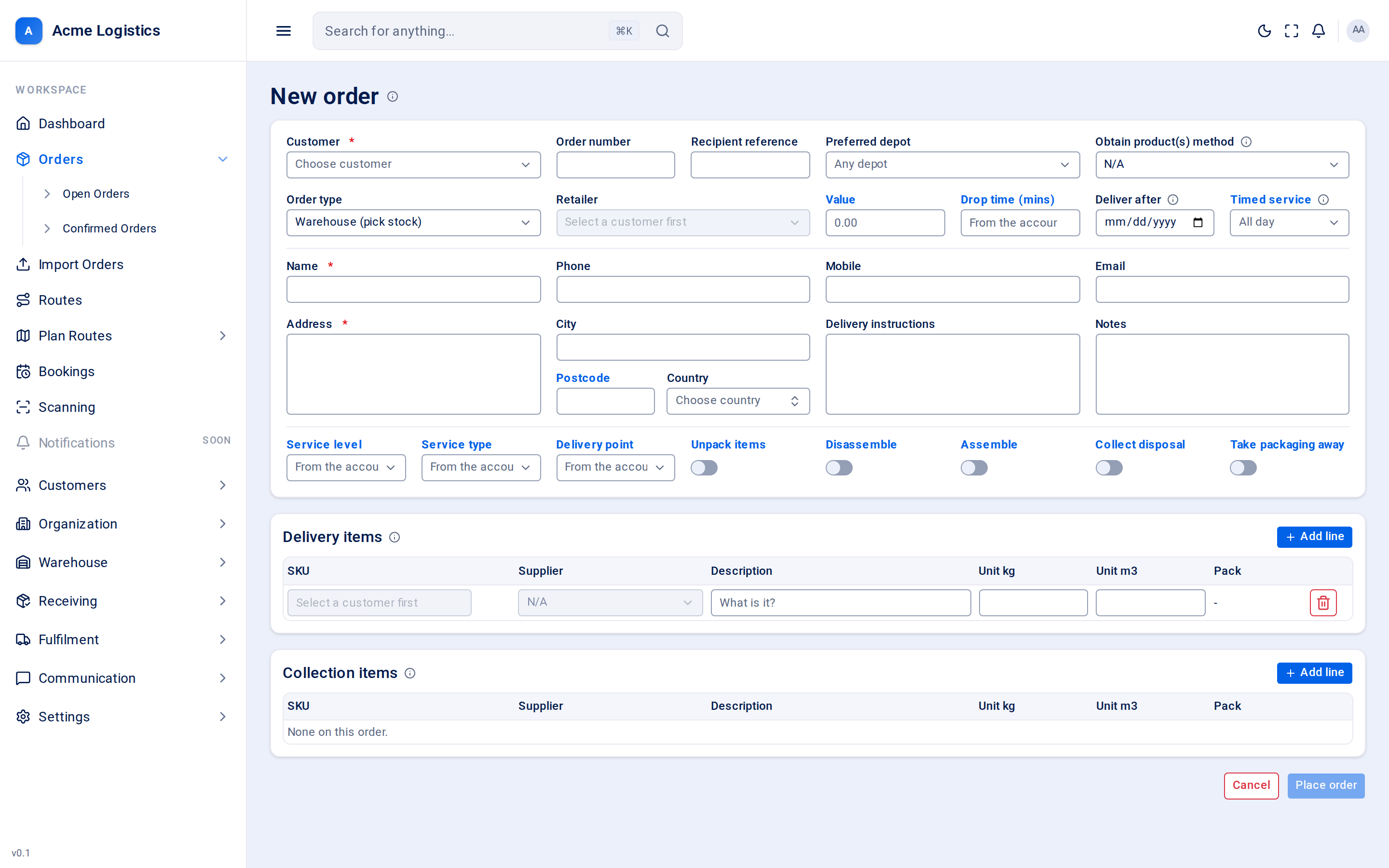Open the Choose customer dropdown
This screenshot has height=868, width=1389.
coord(413,165)
